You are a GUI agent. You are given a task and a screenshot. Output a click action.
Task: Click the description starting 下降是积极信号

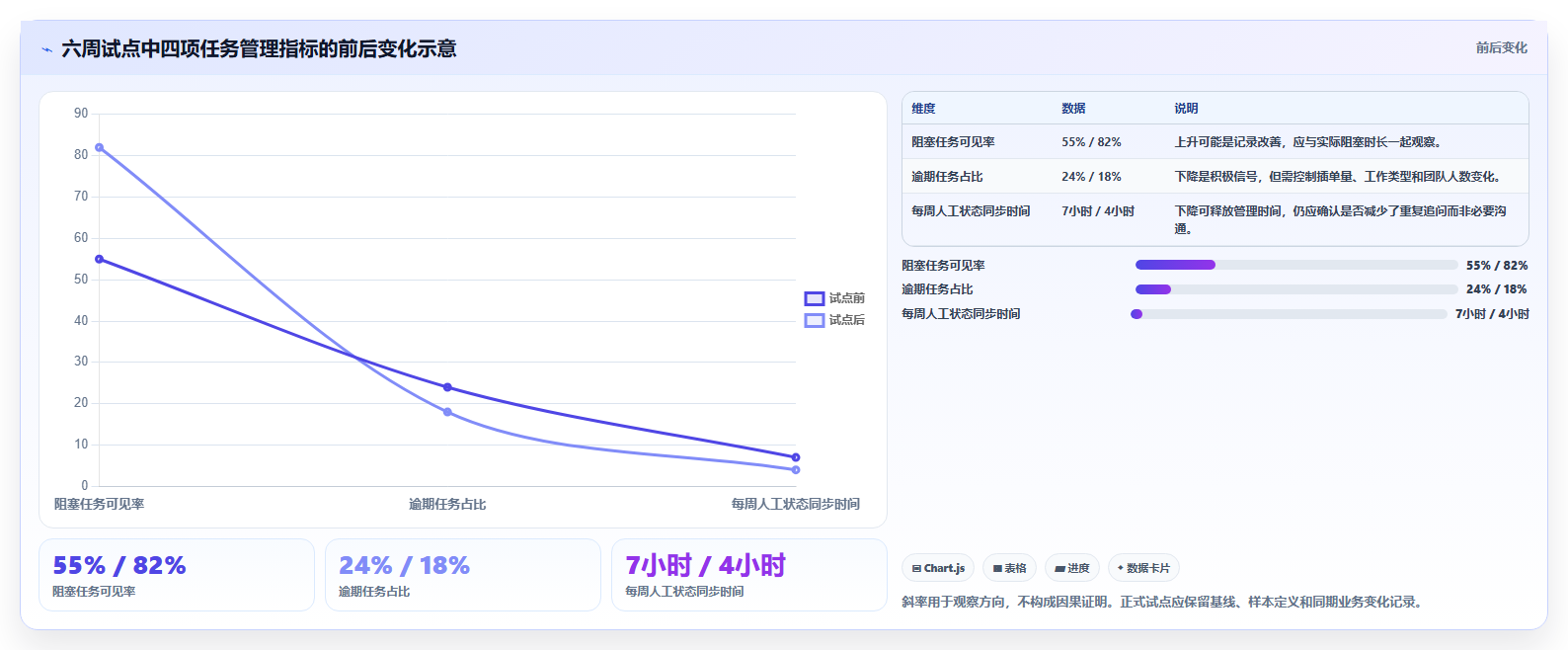(1340, 177)
